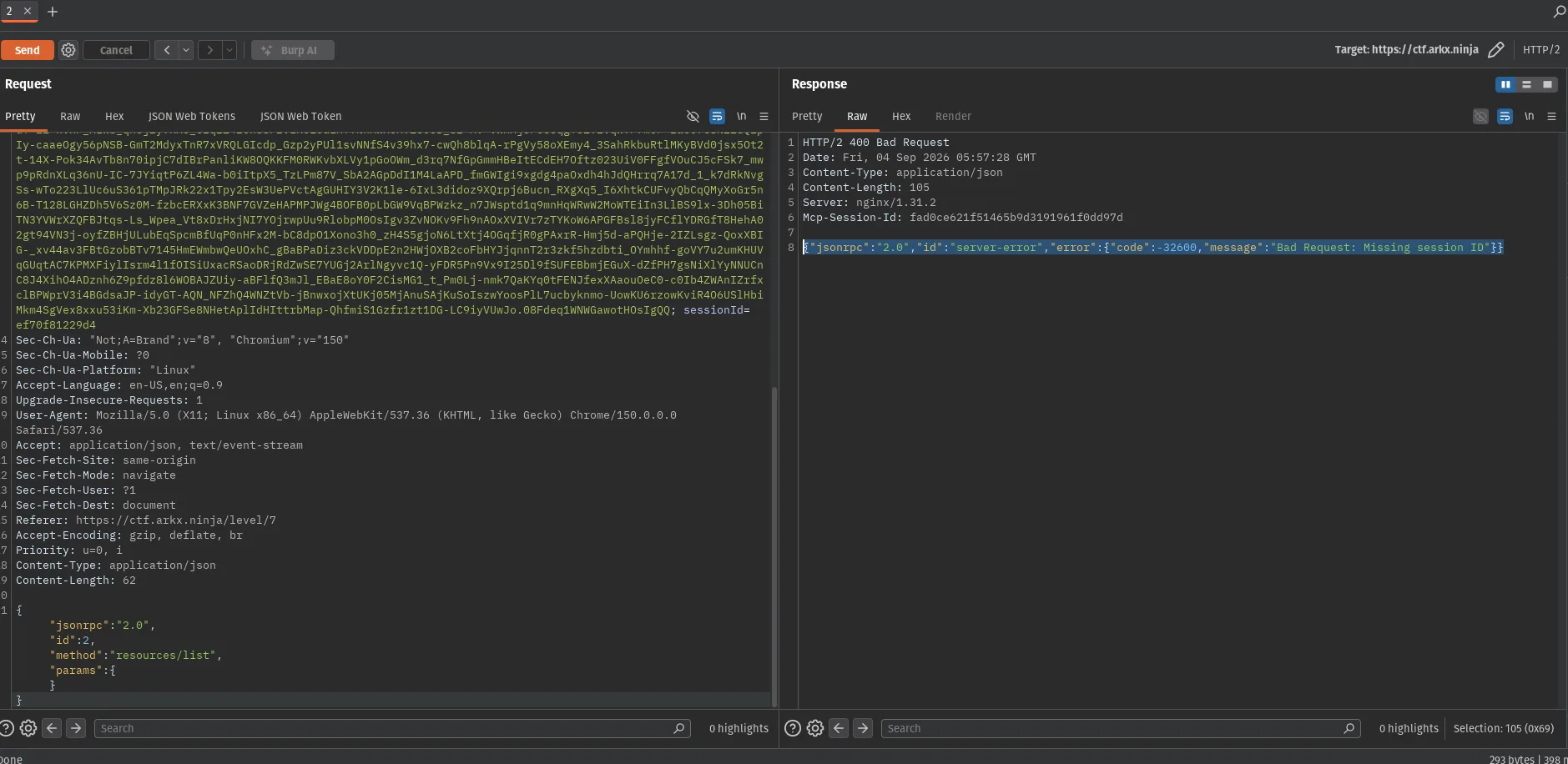Switch response view to Pretty tab
The image size is (1568, 764).
[807, 116]
